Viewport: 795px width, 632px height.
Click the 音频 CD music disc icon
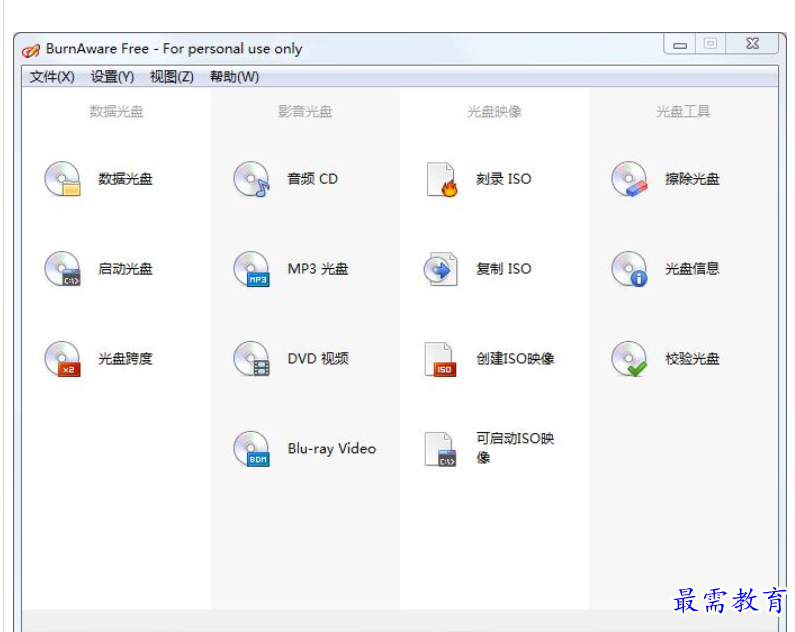tap(251, 179)
